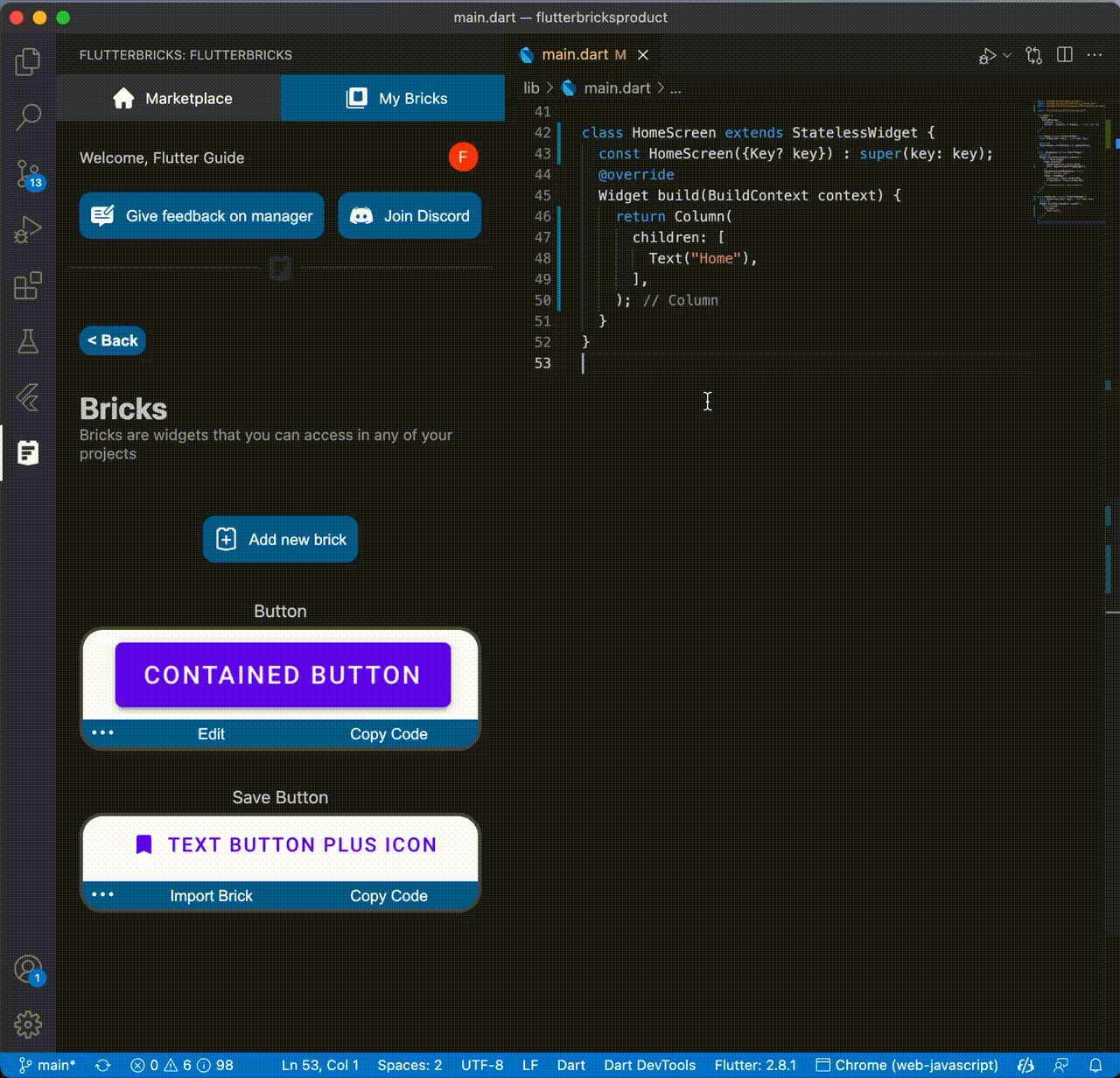Split the editor to the right
This screenshot has width=1120, height=1078.
1065,55
